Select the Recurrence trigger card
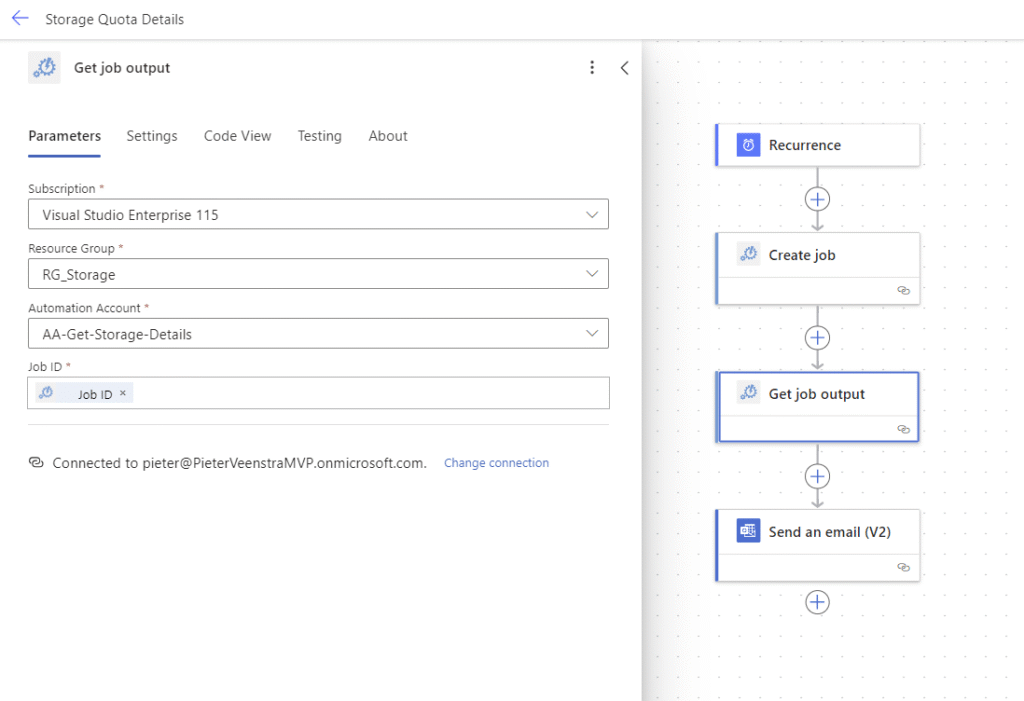The height and width of the screenshot is (701, 1024). coord(818,145)
